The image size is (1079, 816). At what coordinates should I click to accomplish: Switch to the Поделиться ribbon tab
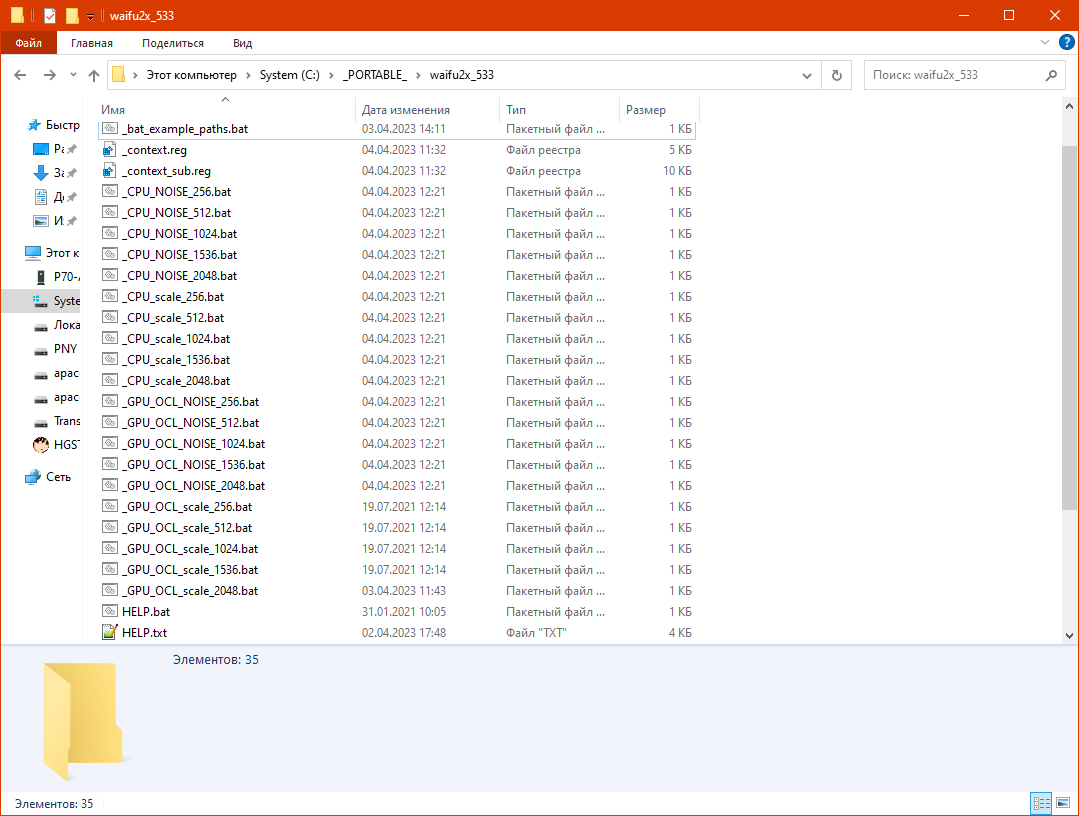(173, 43)
